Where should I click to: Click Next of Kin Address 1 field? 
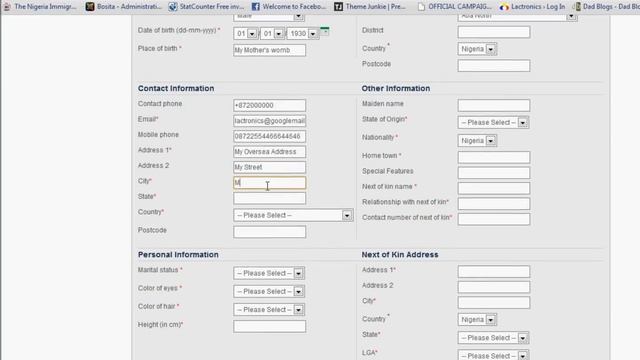point(494,272)
